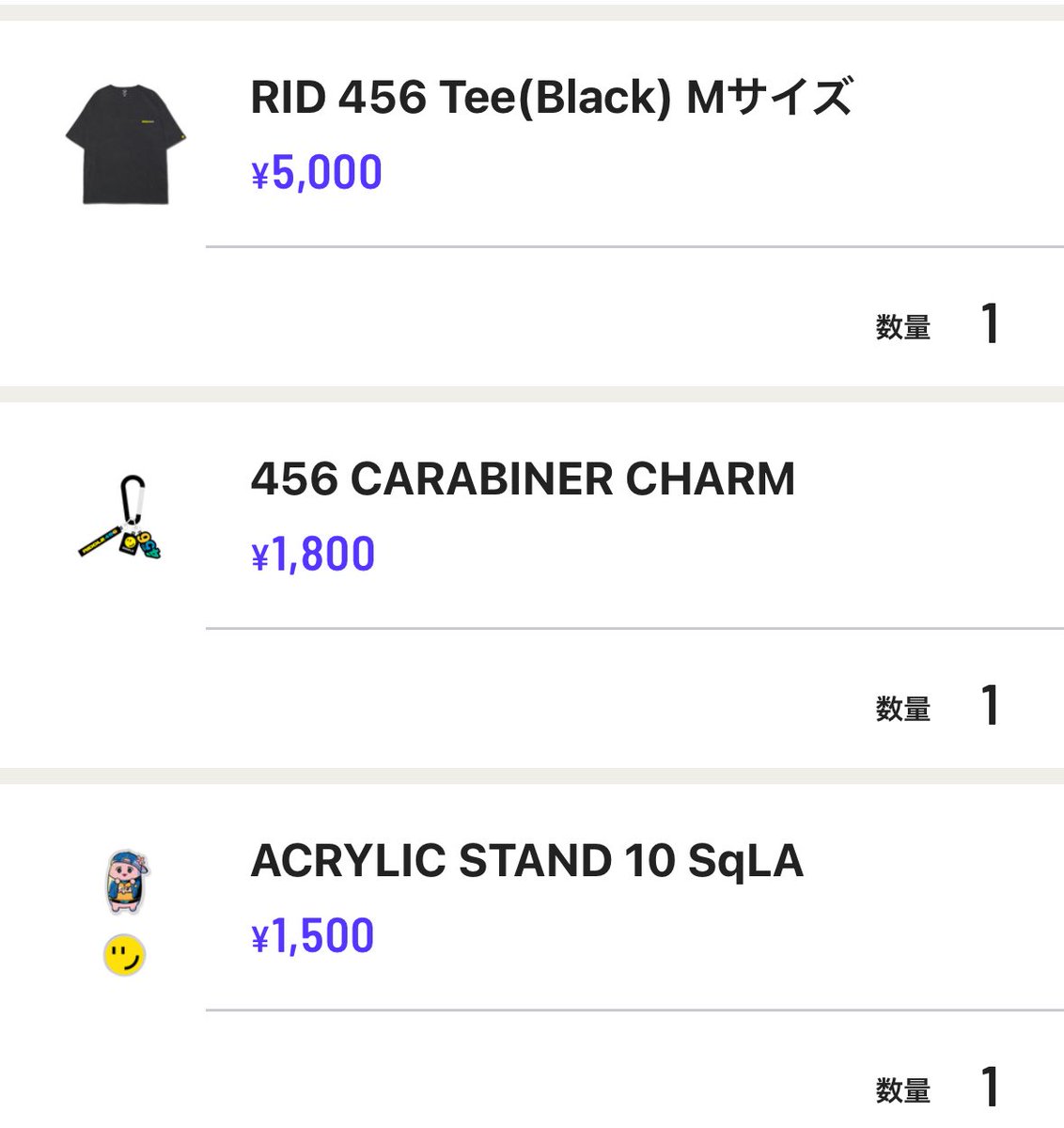
Task: Select the quantity value for the carabiner charm
Action: pos(990,706)
